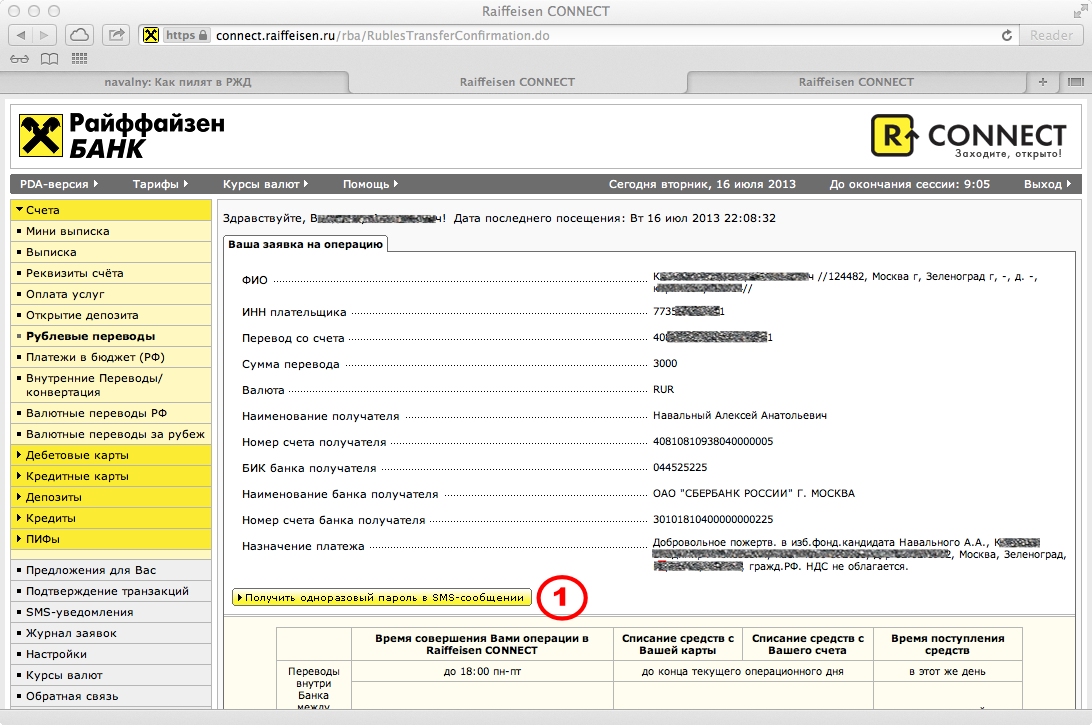Click the R-Connect logo
1092x725 pixels.
(x=968, y=135)
